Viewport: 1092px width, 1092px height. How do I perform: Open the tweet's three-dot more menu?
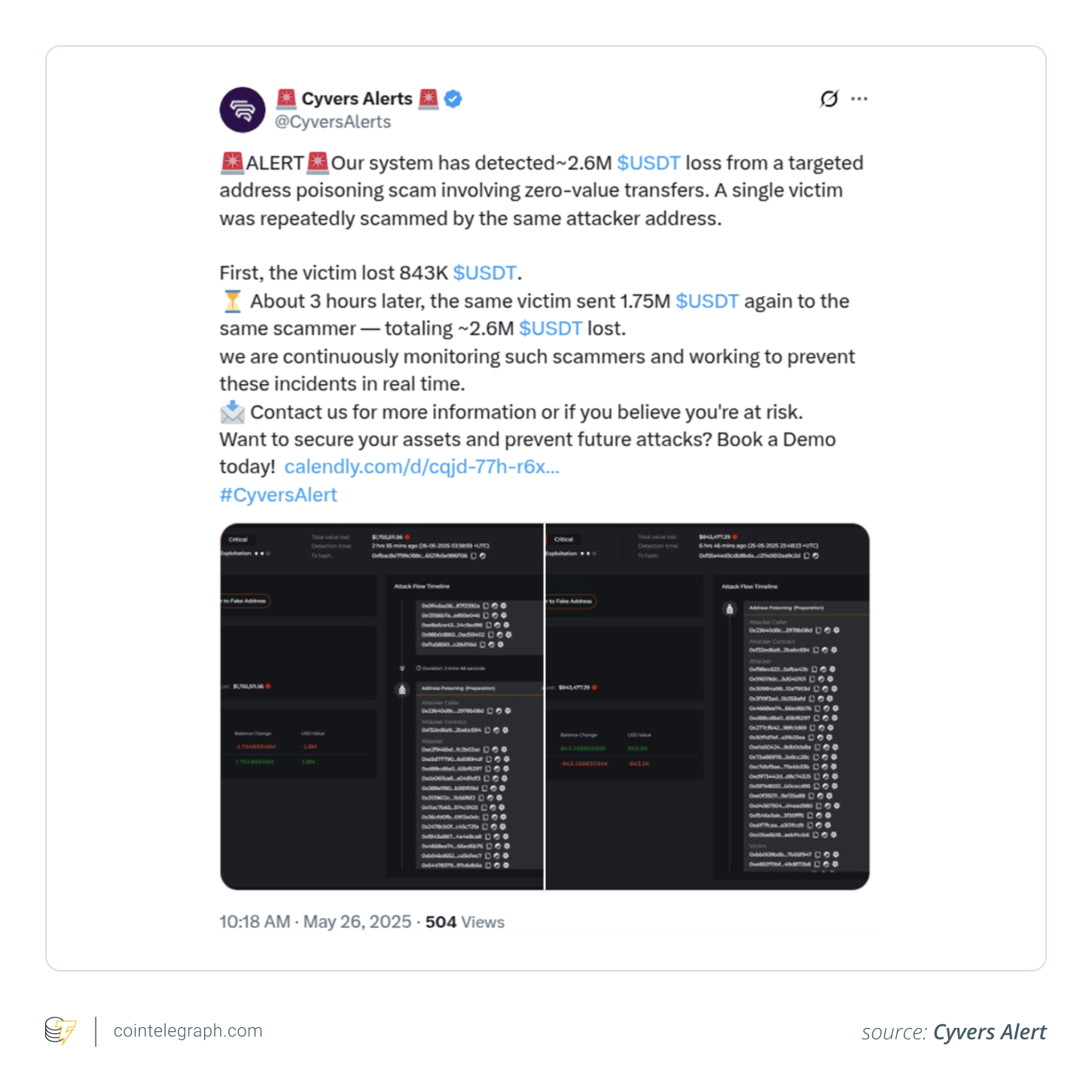pyautogui.click(x=859, y=99)
